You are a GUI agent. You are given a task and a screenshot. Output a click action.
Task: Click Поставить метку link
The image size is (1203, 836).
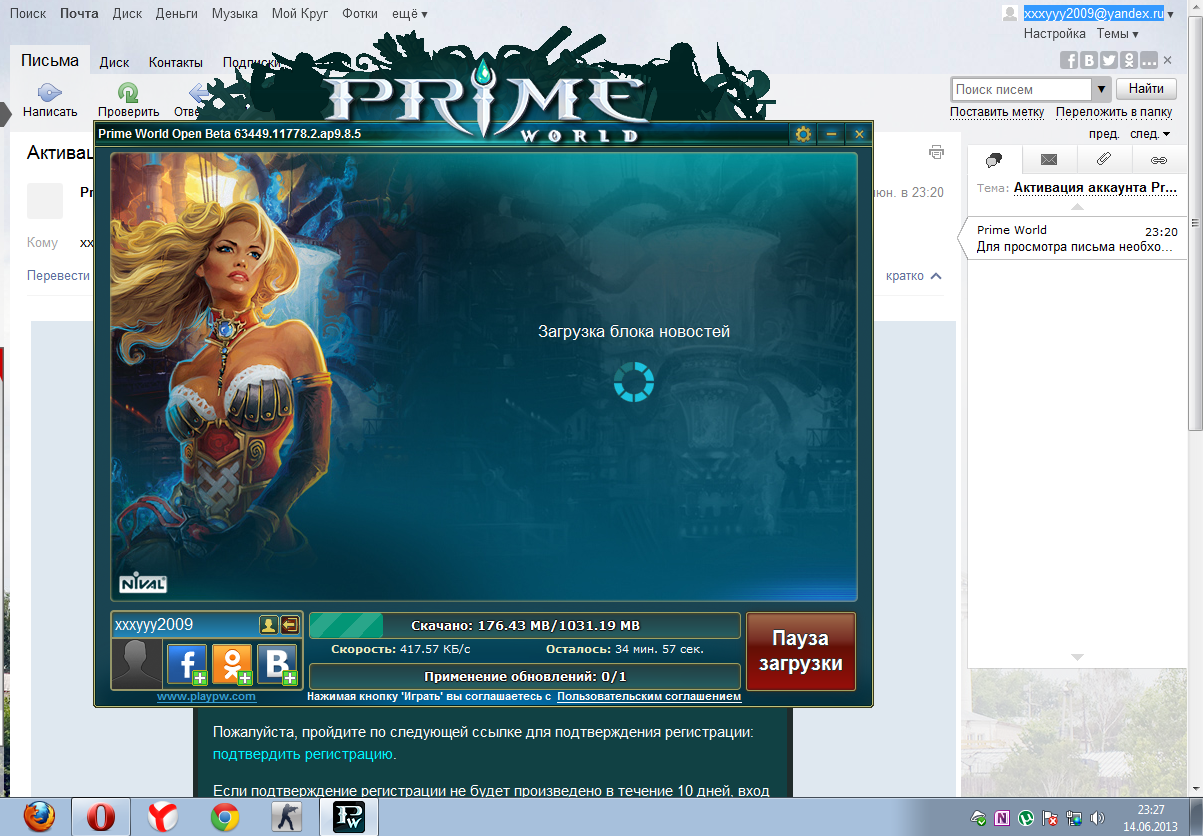tap(997, 112)
